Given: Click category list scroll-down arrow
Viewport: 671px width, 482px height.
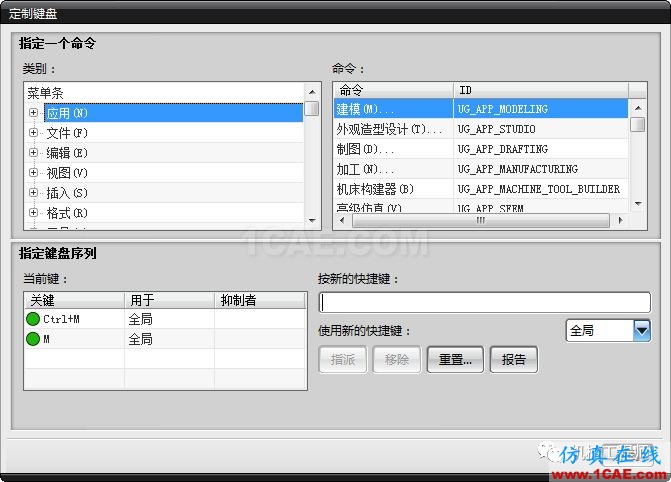Looking at the screenshot, I should 312,221.
